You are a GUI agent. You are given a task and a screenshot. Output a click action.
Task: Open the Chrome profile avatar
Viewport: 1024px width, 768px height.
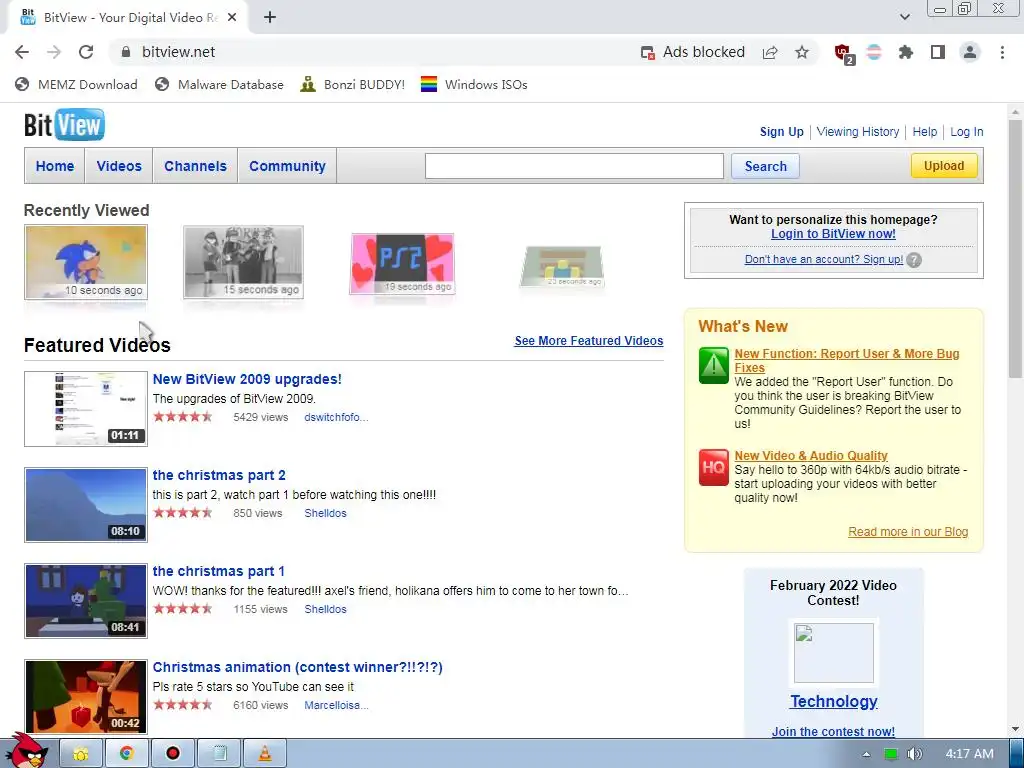point(970,52)
